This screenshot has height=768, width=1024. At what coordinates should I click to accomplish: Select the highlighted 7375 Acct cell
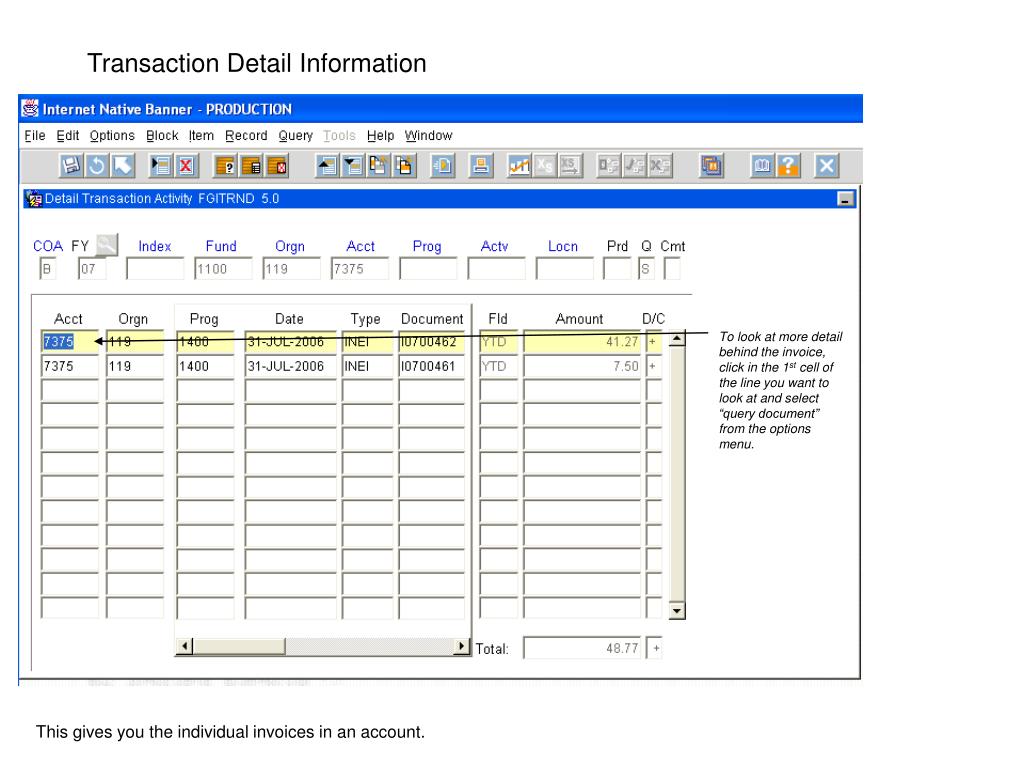[x=69, y=342]
